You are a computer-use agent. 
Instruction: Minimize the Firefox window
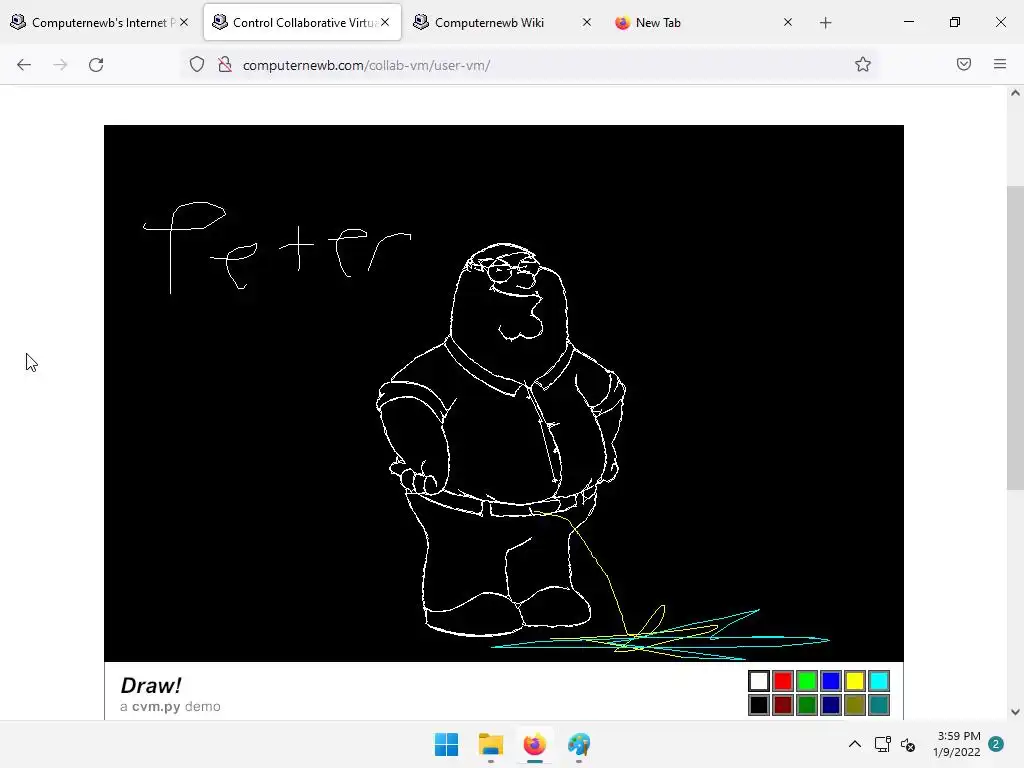coord(908,22)
